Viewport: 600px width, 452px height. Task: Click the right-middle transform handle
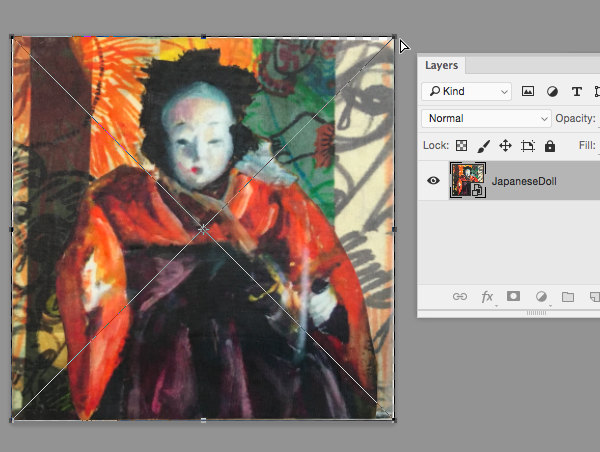click(x=394, y=229)
